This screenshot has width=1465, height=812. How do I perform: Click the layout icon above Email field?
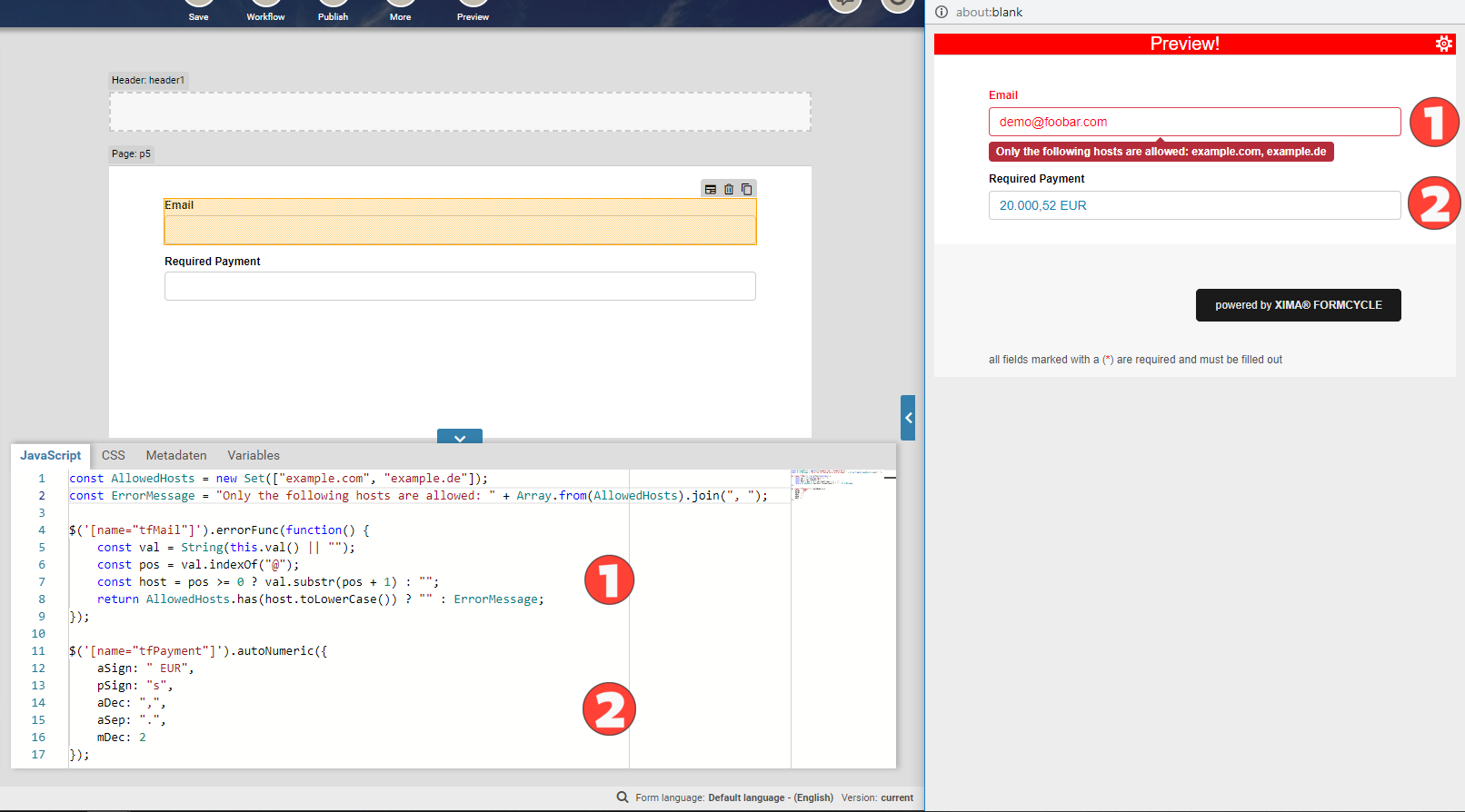tap(711, 189)
